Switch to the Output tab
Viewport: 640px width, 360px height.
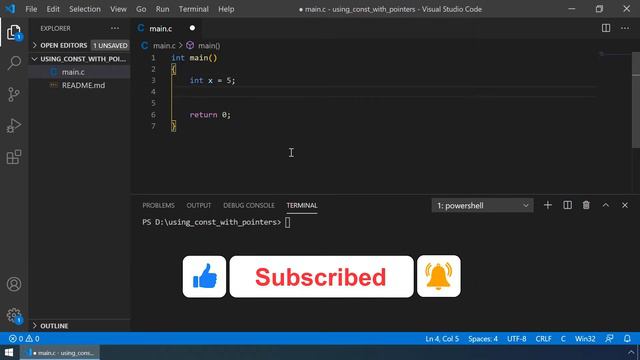[x=199, y=205]
